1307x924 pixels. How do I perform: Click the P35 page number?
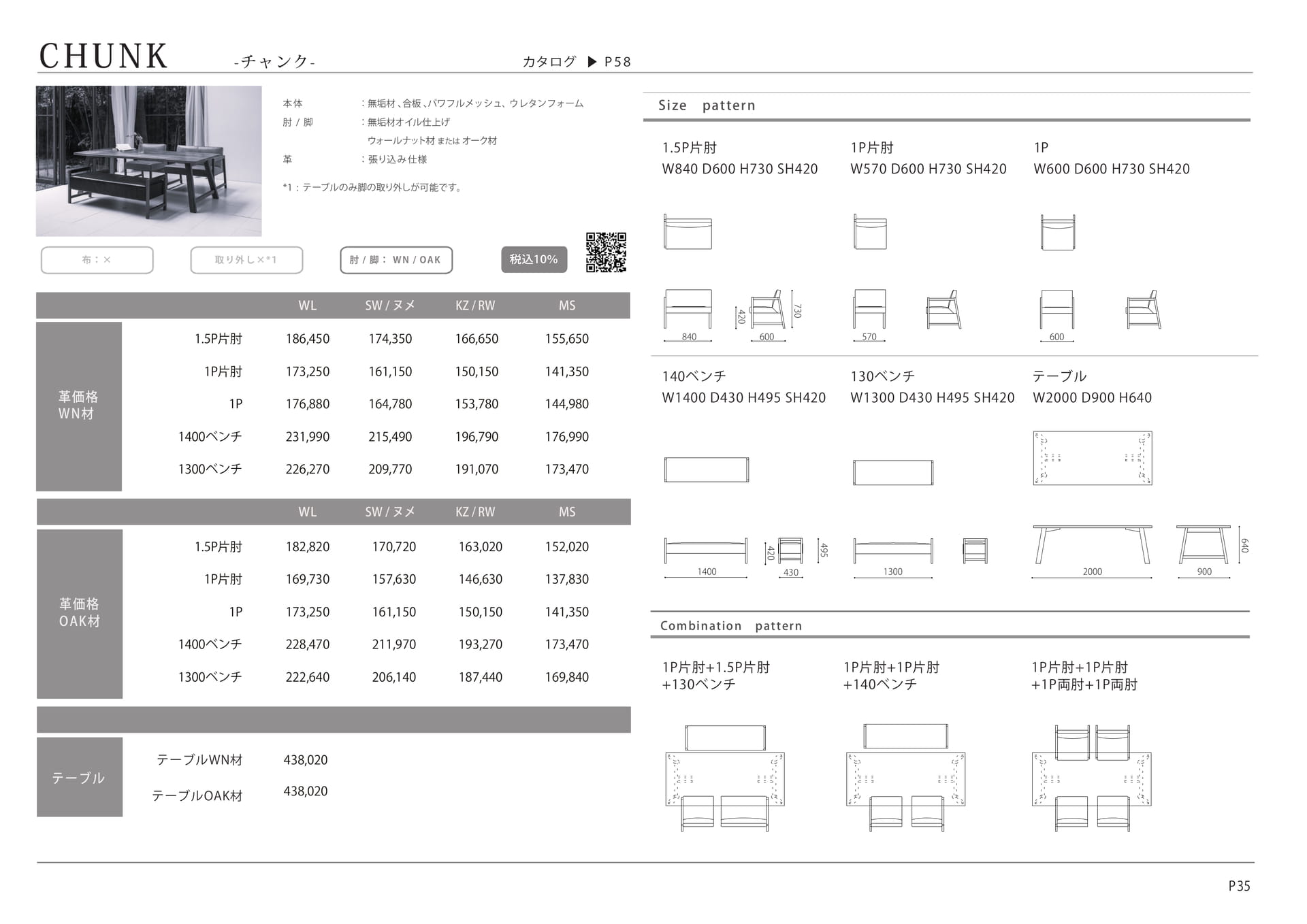coord(1239,886)
